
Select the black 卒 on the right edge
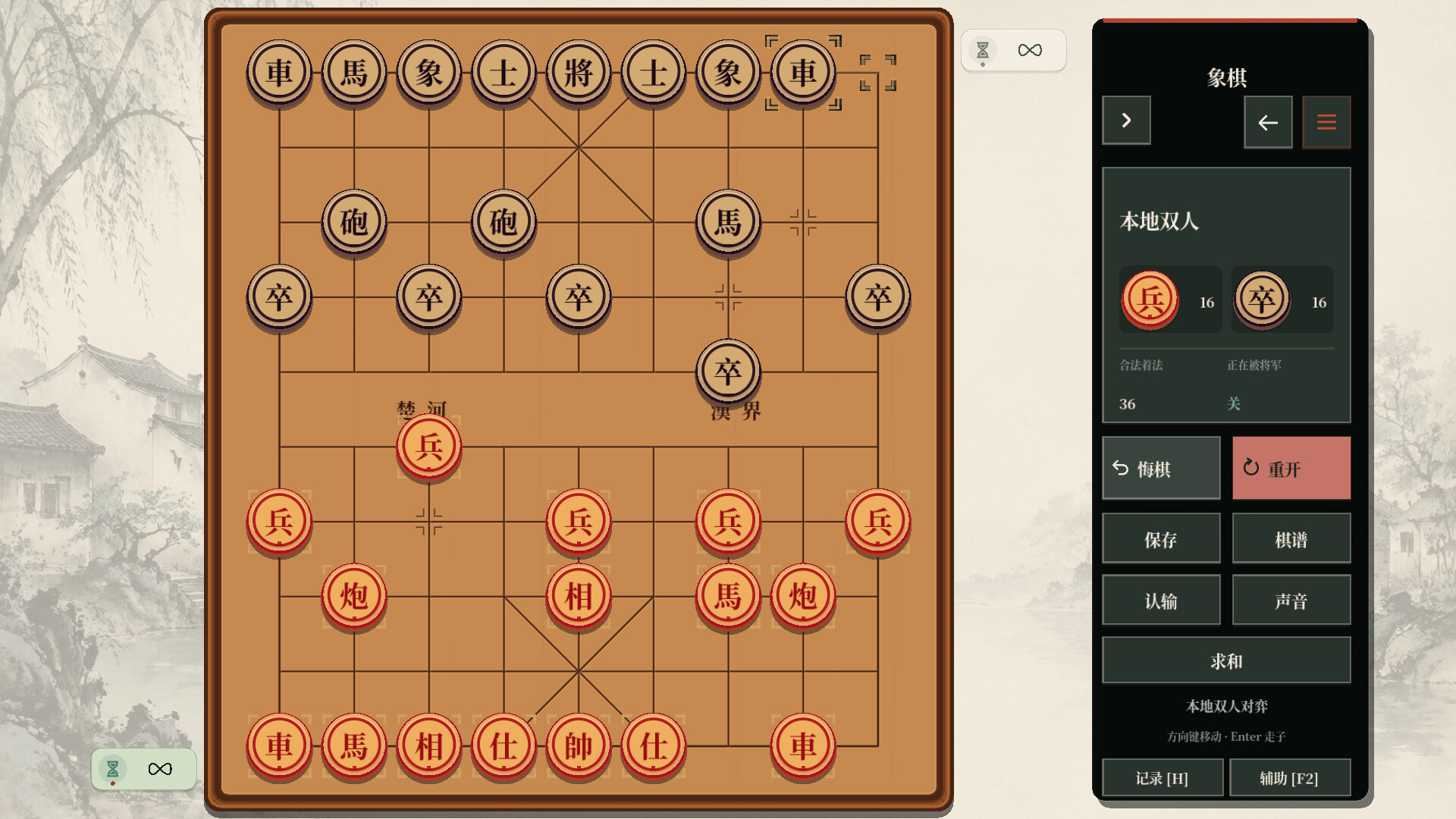tap(878, 297)
